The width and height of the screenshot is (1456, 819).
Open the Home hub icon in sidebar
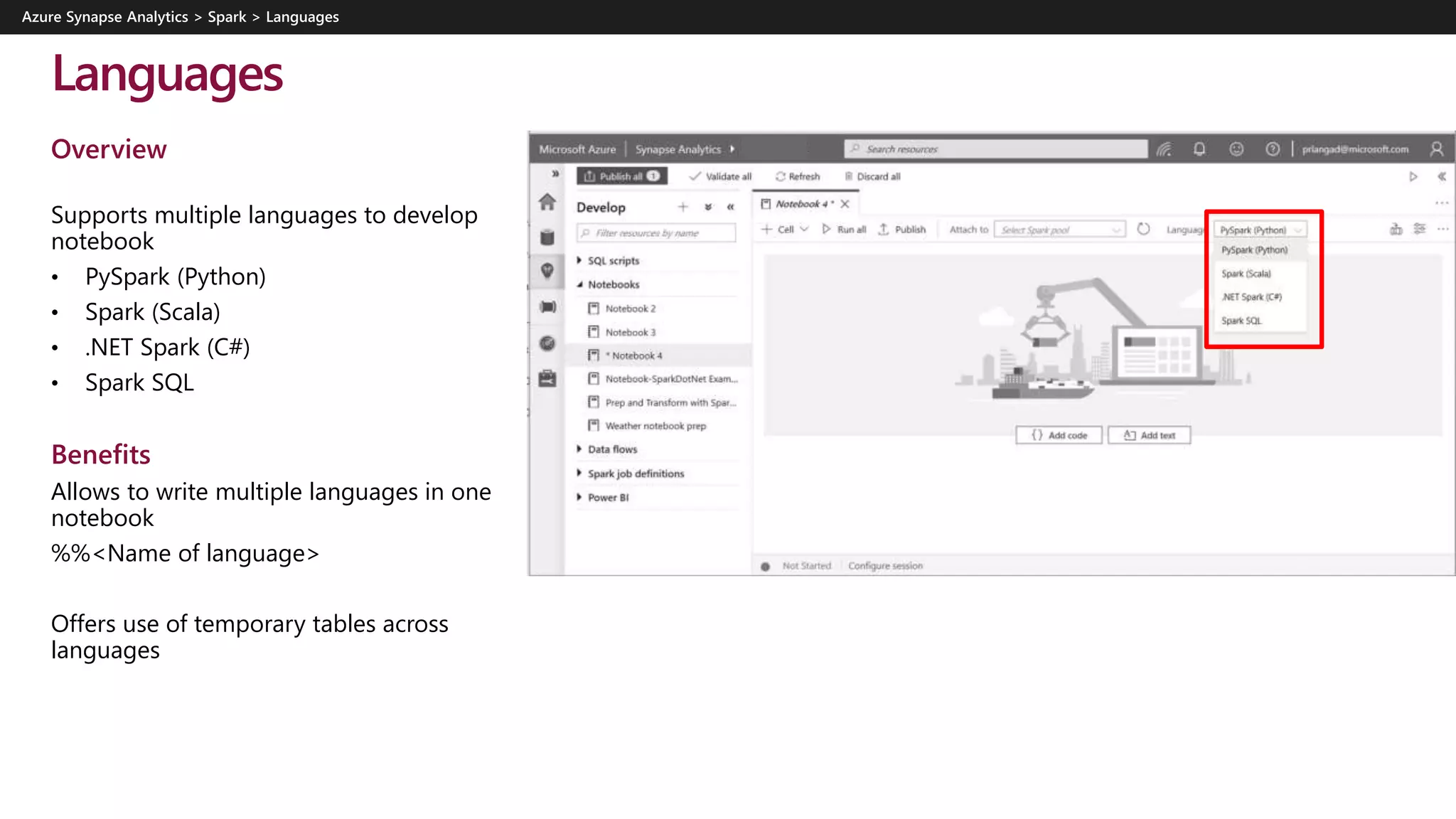[547, 203]
